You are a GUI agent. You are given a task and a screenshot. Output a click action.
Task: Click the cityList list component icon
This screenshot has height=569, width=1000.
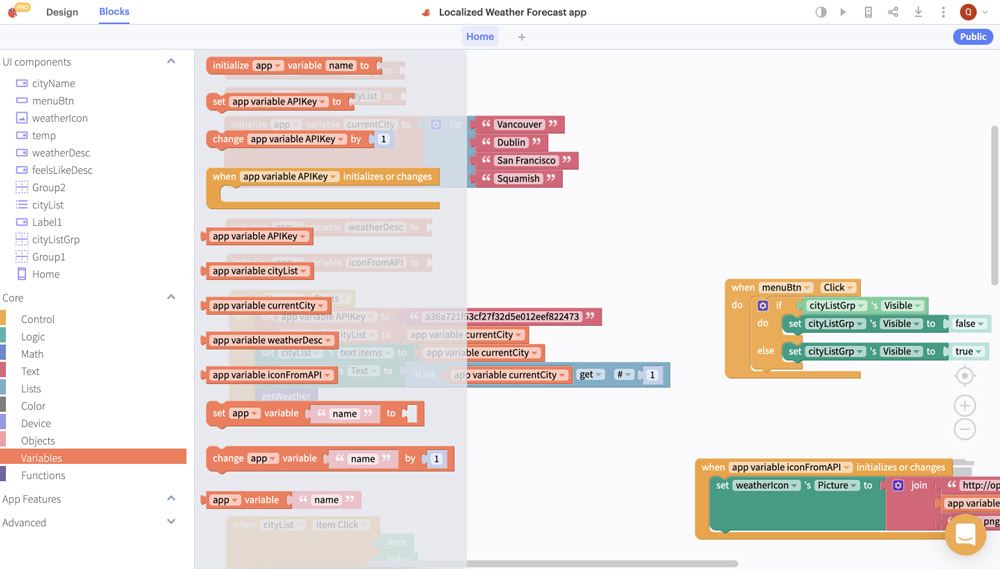22,205
